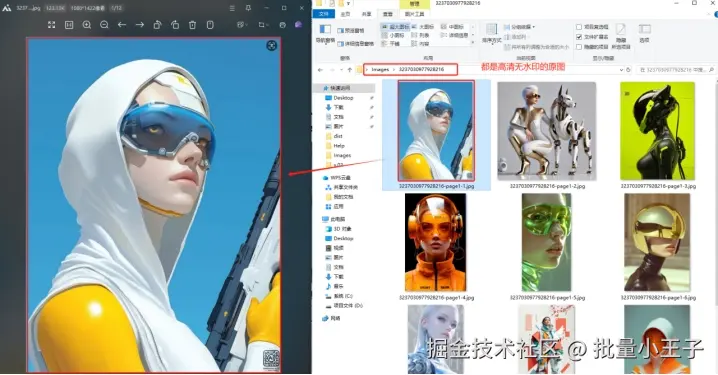Switch to the 共享 Share ribbon tab
718x375 pixels.
pyautogui.click(x=367, y=14)
